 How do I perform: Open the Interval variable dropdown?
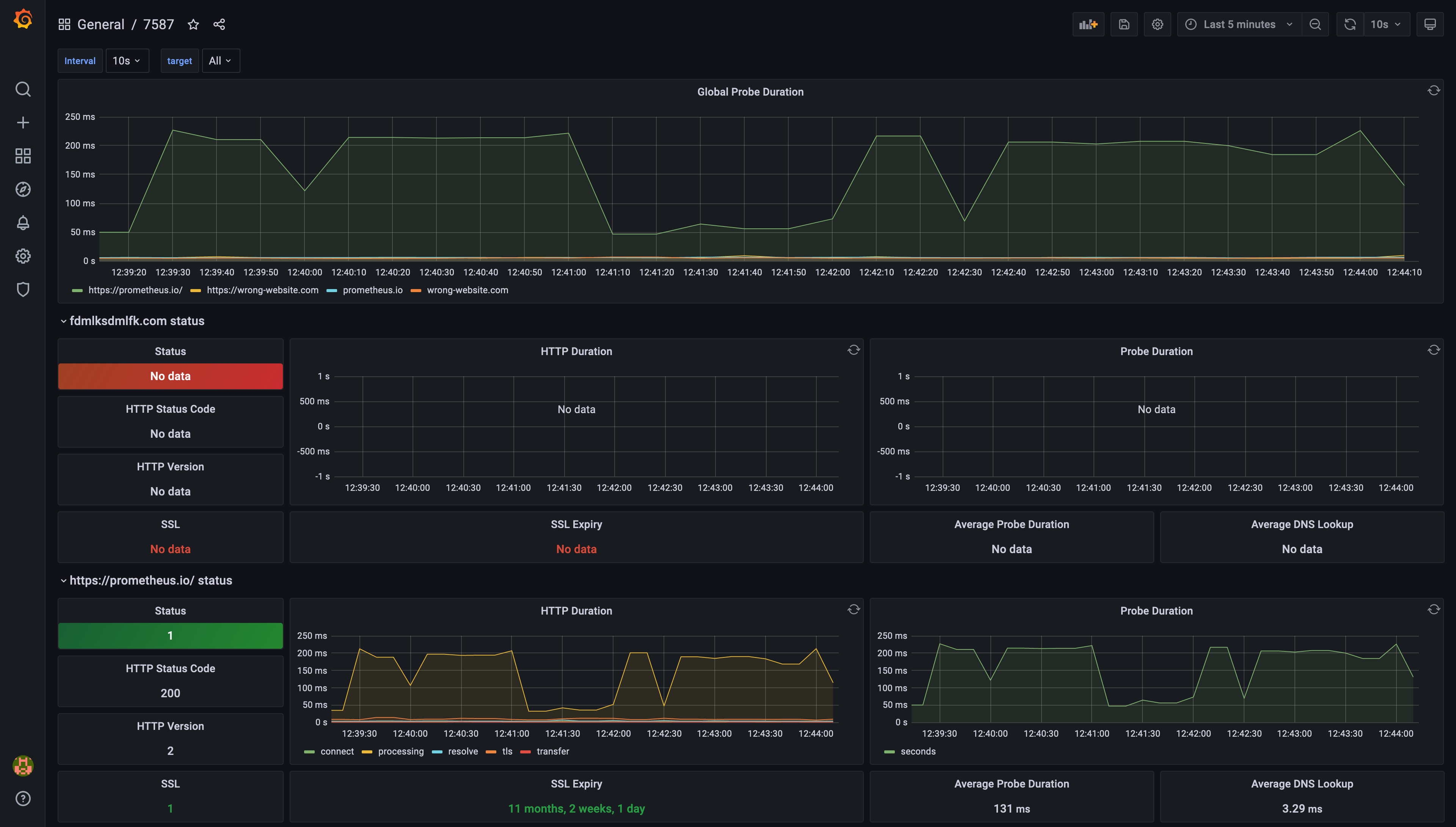127,61
